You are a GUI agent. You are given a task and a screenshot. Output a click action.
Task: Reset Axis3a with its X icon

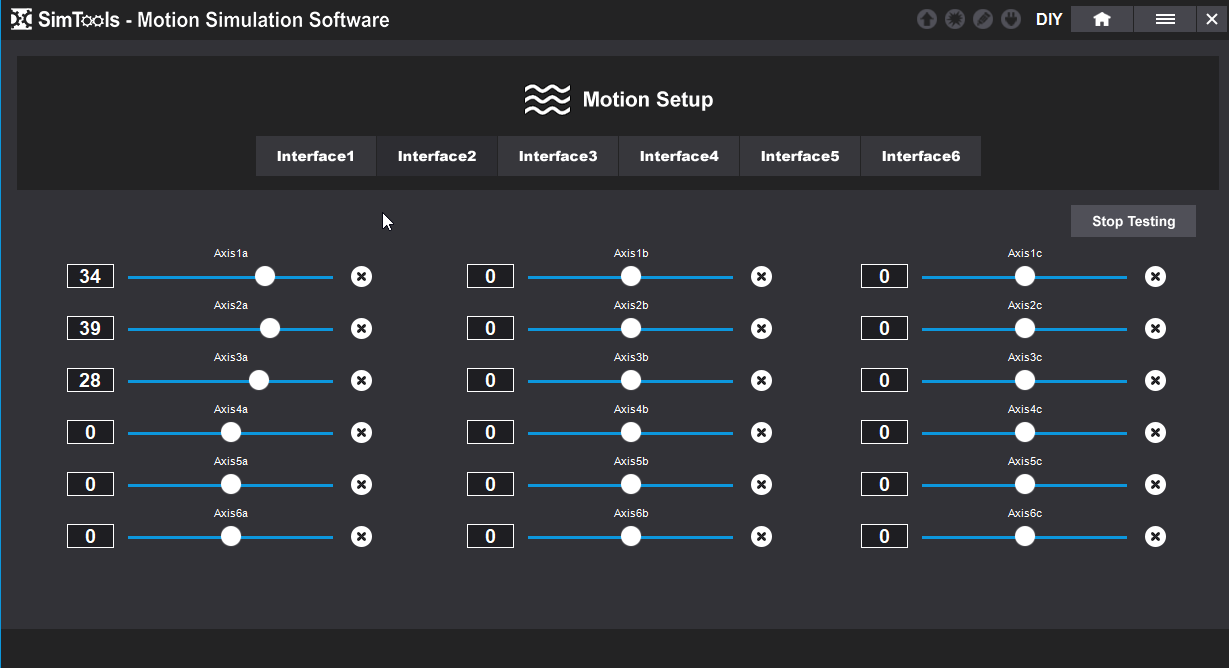(362, 380)
